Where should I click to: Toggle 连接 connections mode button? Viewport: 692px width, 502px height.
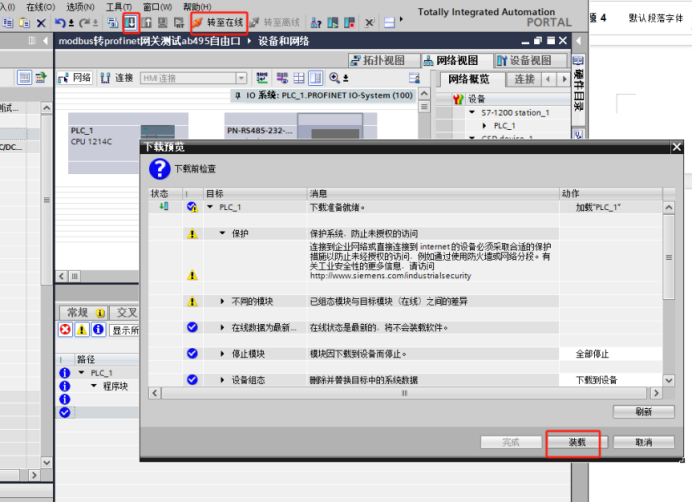[x=117, y=78]
